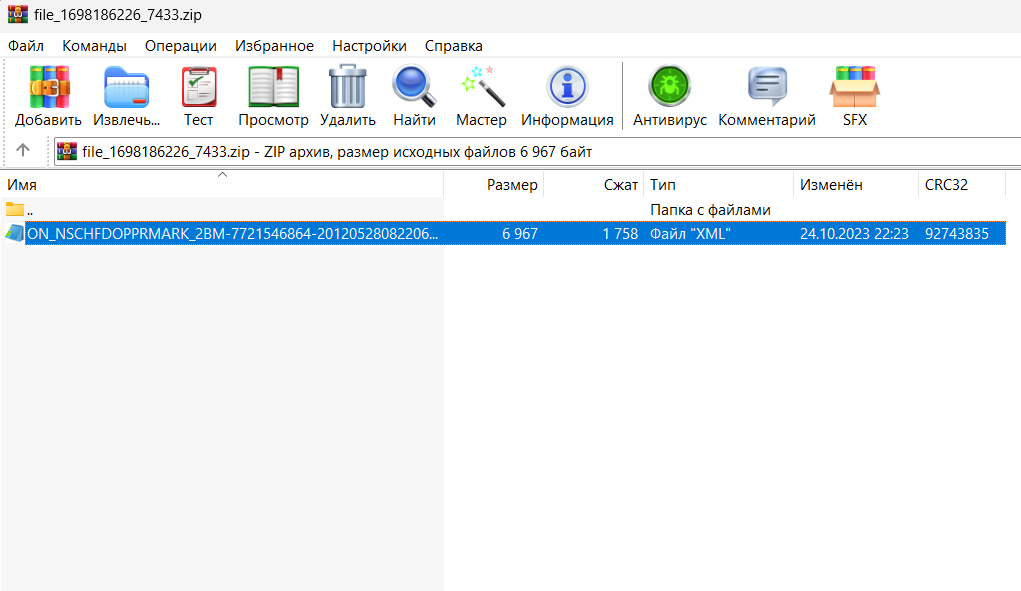This screenshot has width=1021, height=591.
Task: Click the Добавить (Add) toolbar icon
Action: point(49,87)
